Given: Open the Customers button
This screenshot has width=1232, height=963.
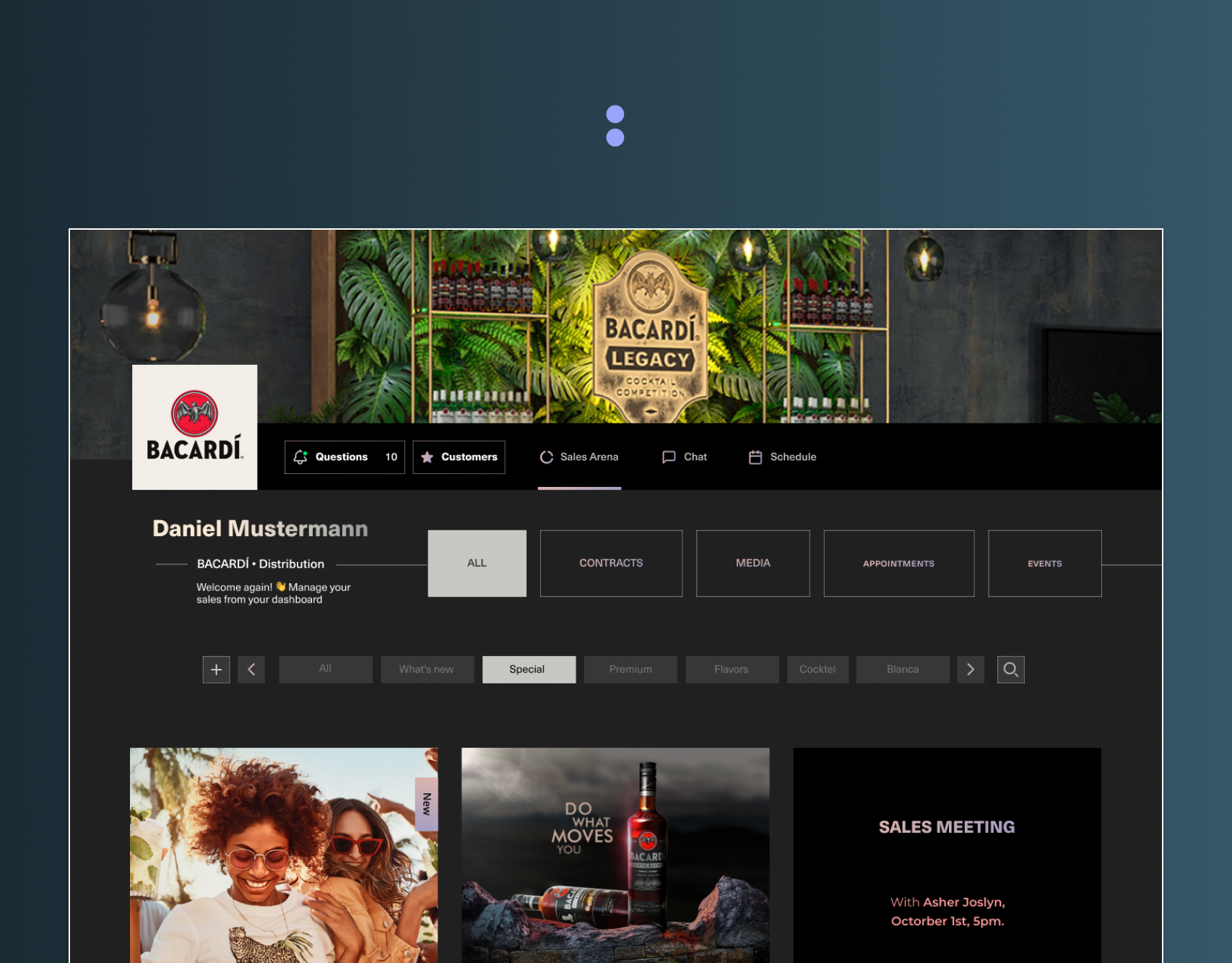Looking at the screenshot, I should pyautogui.click(x=459, y=457).
